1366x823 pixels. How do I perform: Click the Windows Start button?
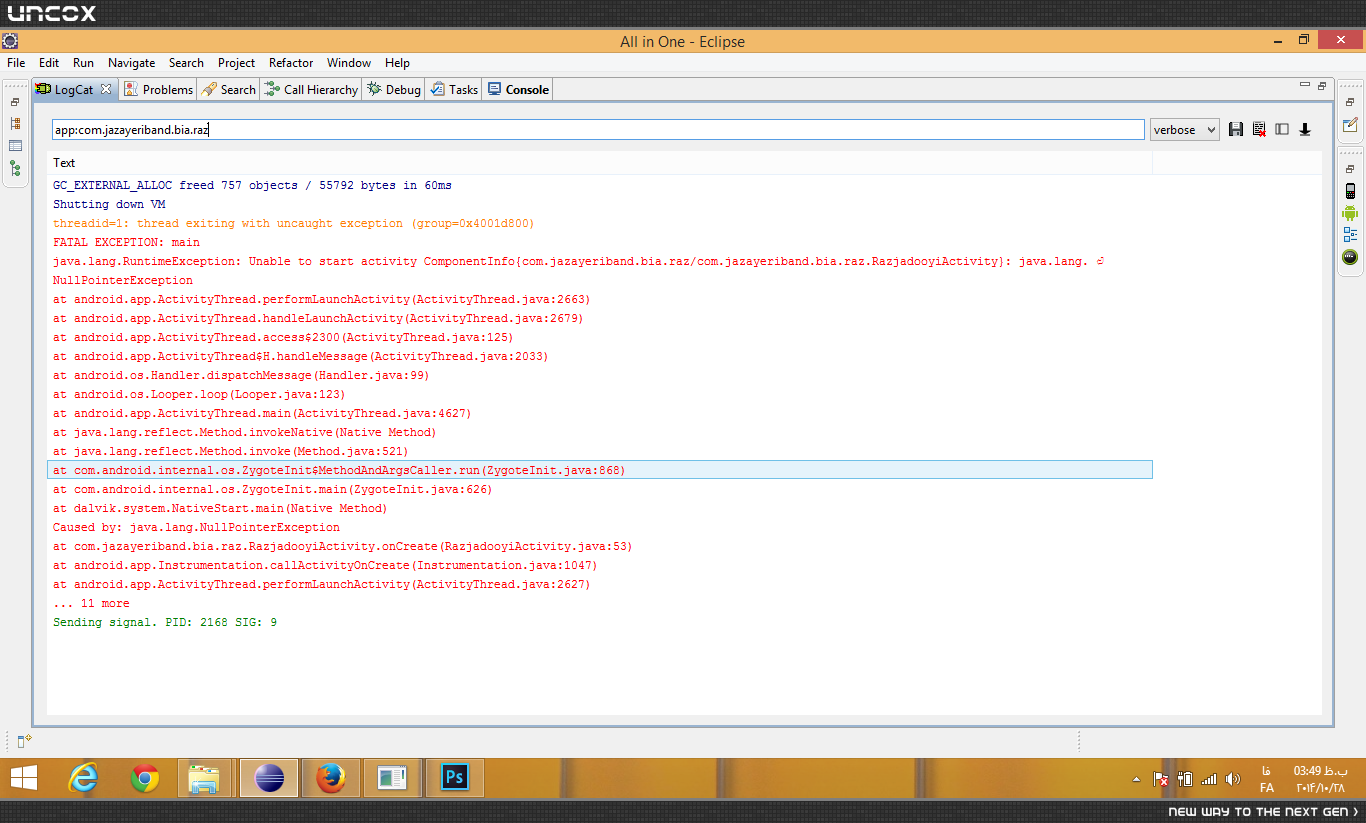(x=24, y=778)
